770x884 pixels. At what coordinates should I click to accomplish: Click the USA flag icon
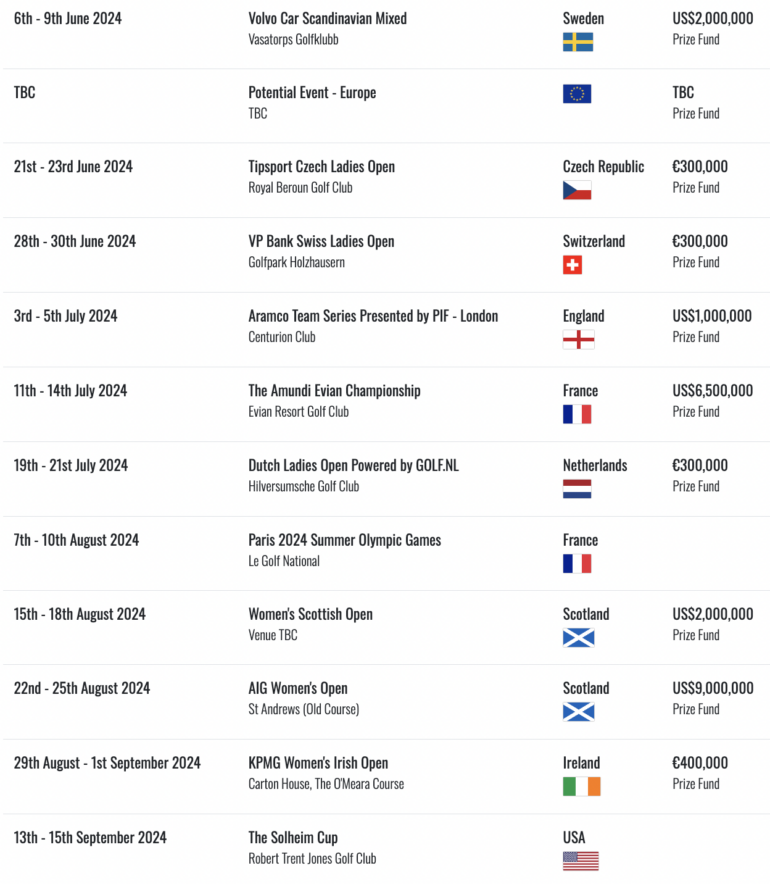[581, 861]
